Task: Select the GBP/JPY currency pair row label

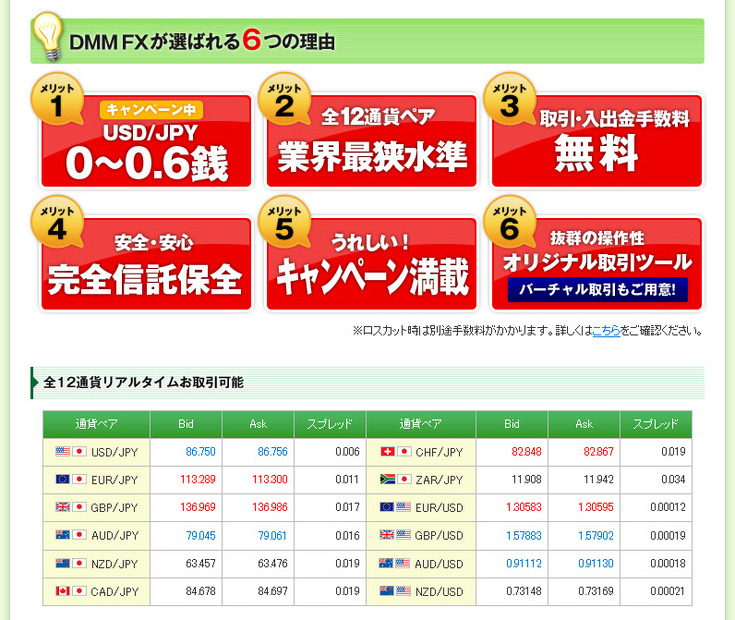Action: (113, 508)
